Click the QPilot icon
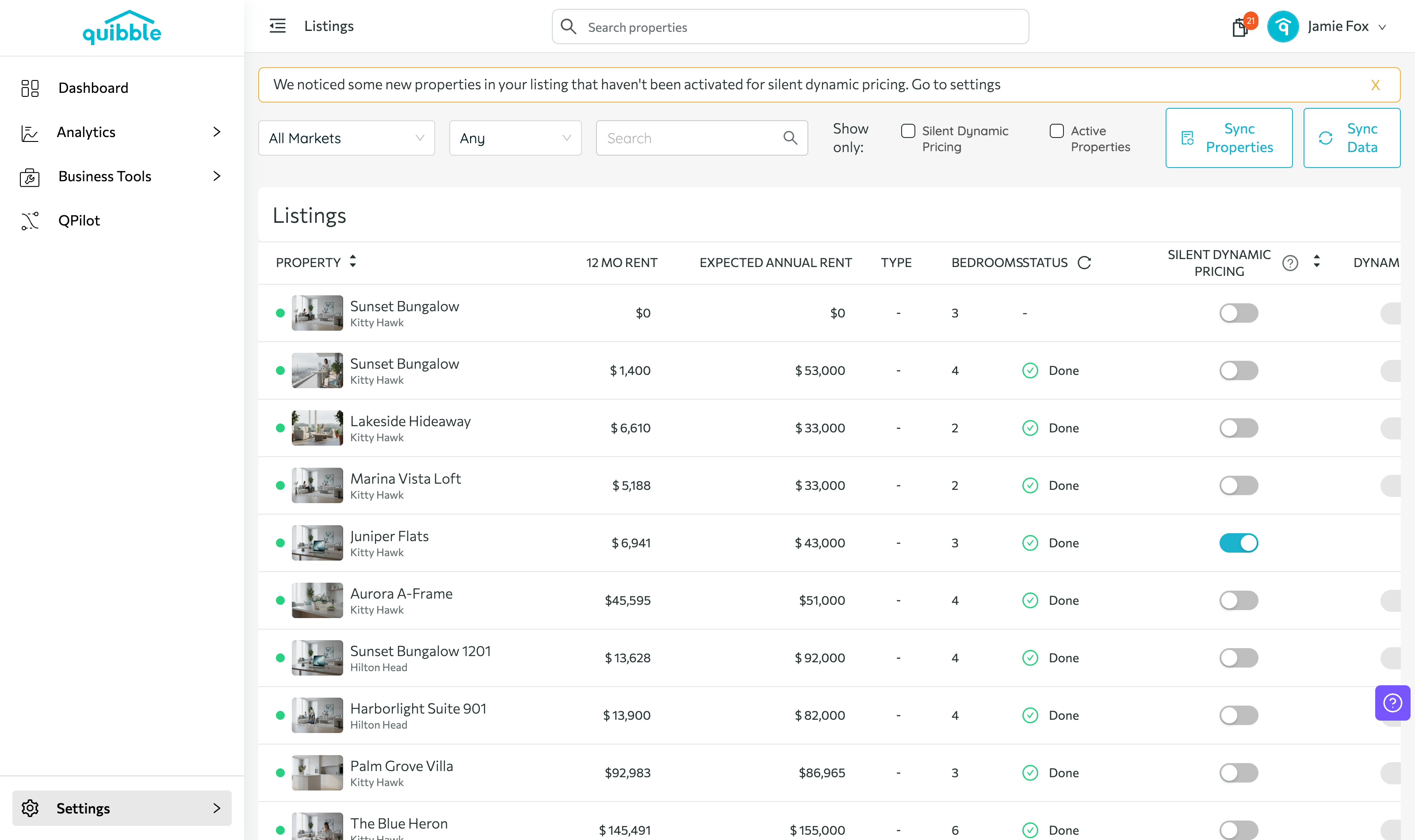Viewport: 1415px width, 840px height. pos(30,221)
